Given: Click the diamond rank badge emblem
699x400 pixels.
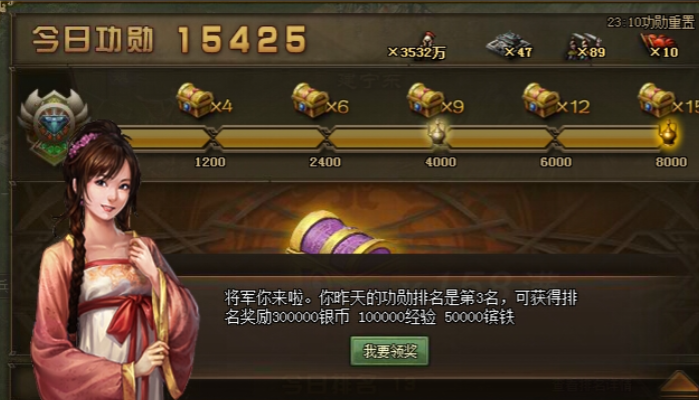Looking at the screenshot, I should point(53,121).
